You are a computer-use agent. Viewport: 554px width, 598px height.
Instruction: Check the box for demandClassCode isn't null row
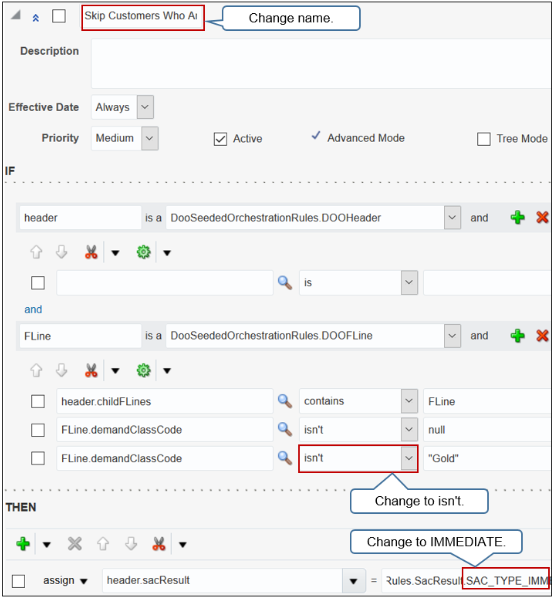(x=38, y=430)
